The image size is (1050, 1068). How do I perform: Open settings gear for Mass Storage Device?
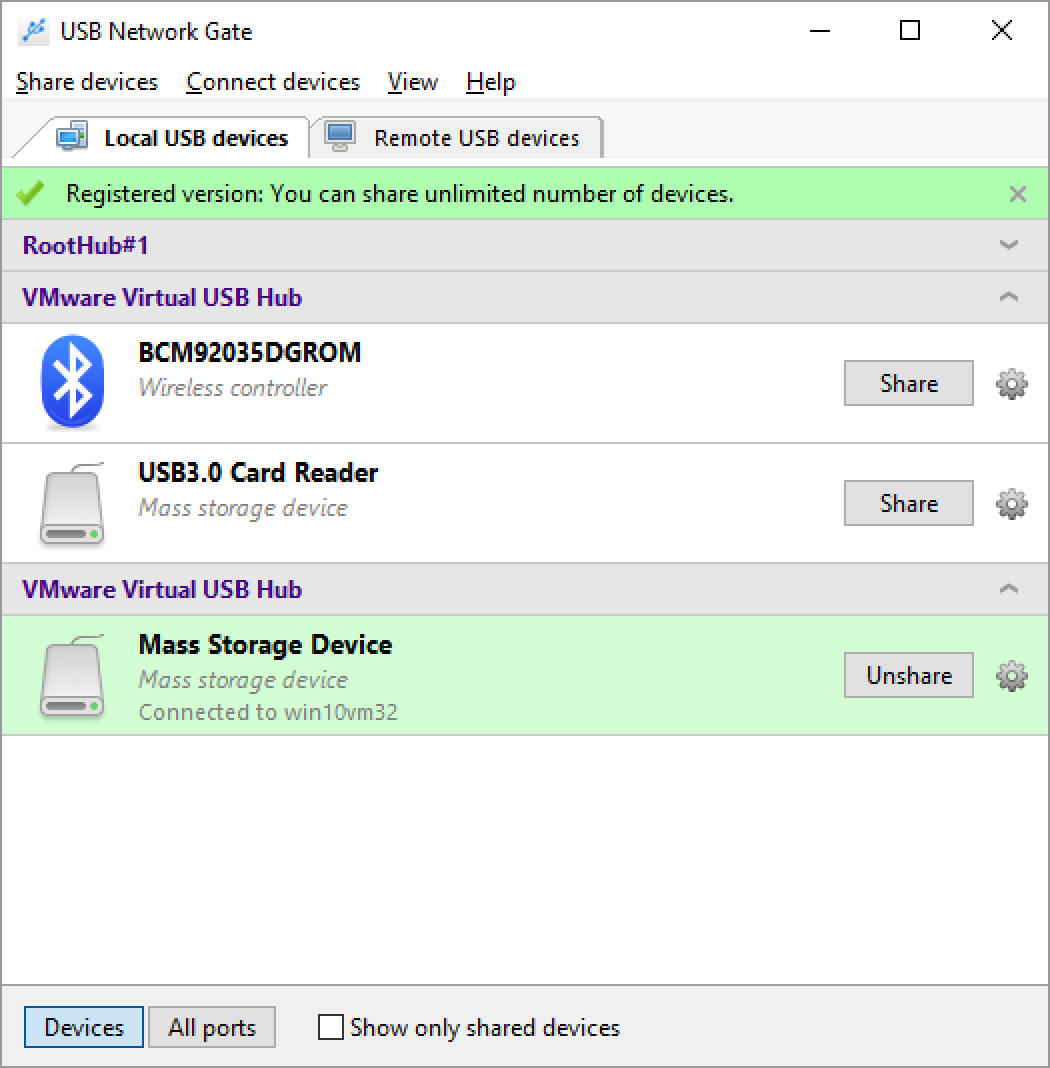(x=1011, y=675)
